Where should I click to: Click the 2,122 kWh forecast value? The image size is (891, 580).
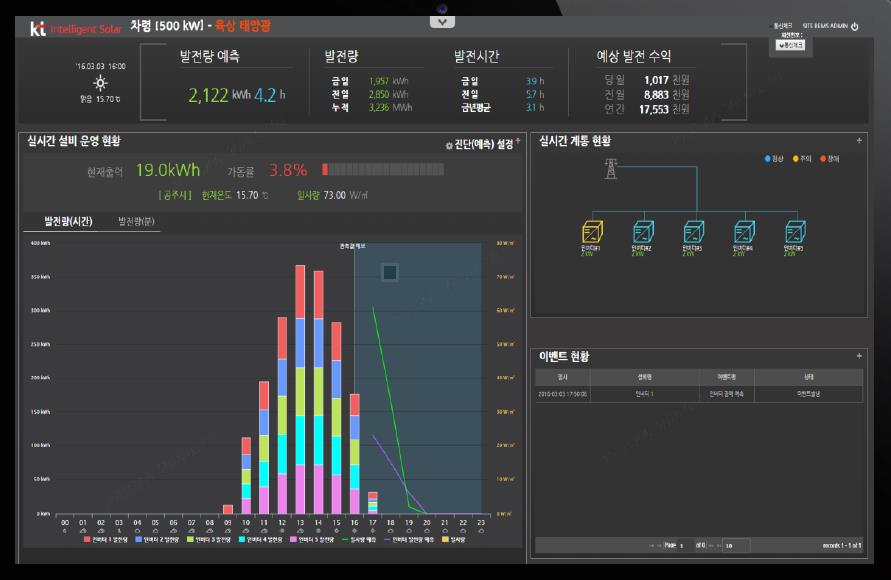click(x=219, y=95)
